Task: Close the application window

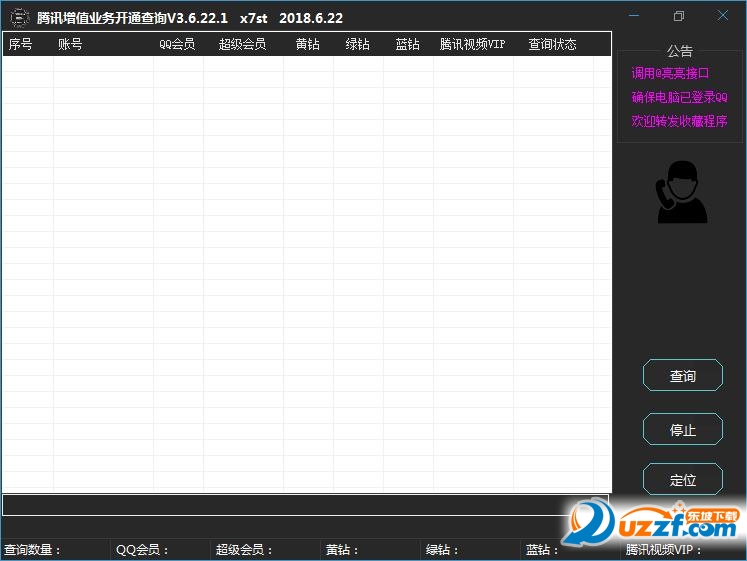Action: (x=723, y=16)
